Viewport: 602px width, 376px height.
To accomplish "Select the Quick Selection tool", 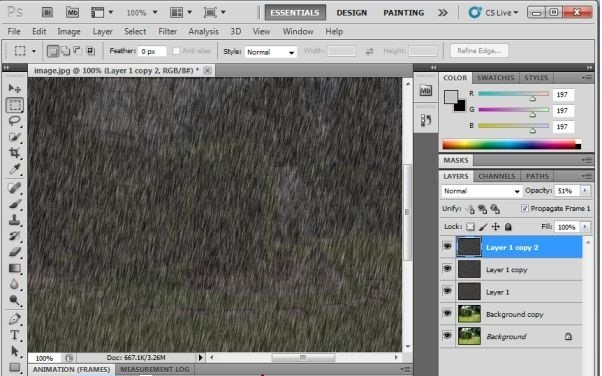I will (15, 137).
